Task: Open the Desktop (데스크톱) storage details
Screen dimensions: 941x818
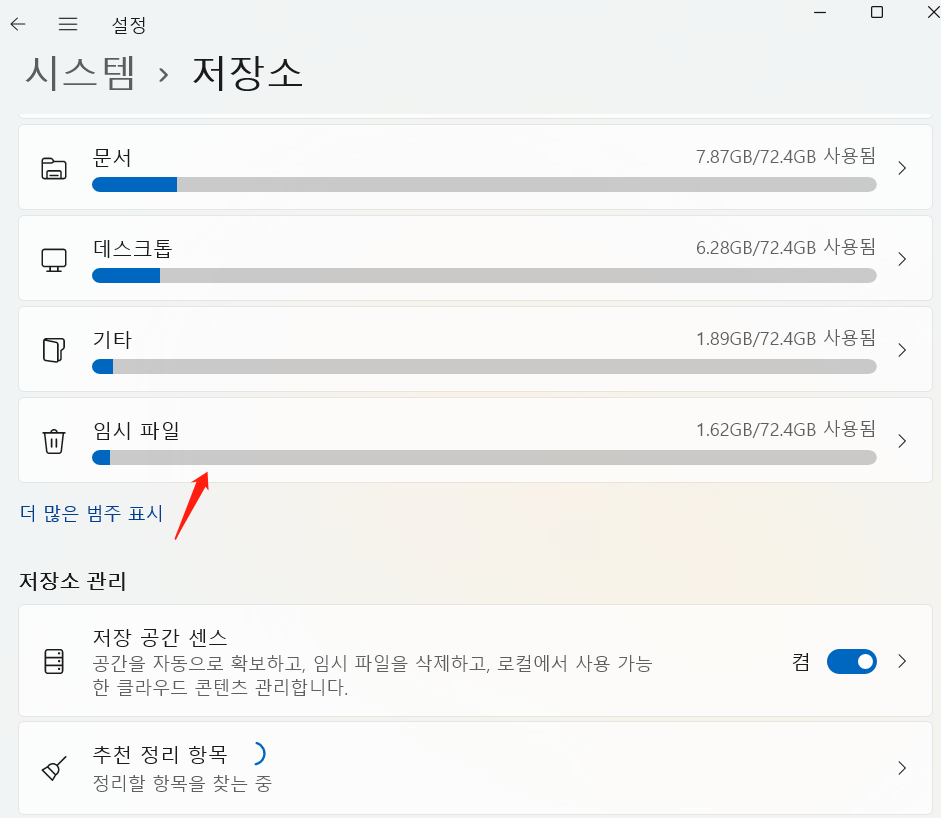Action: click(x=901, y=258)
